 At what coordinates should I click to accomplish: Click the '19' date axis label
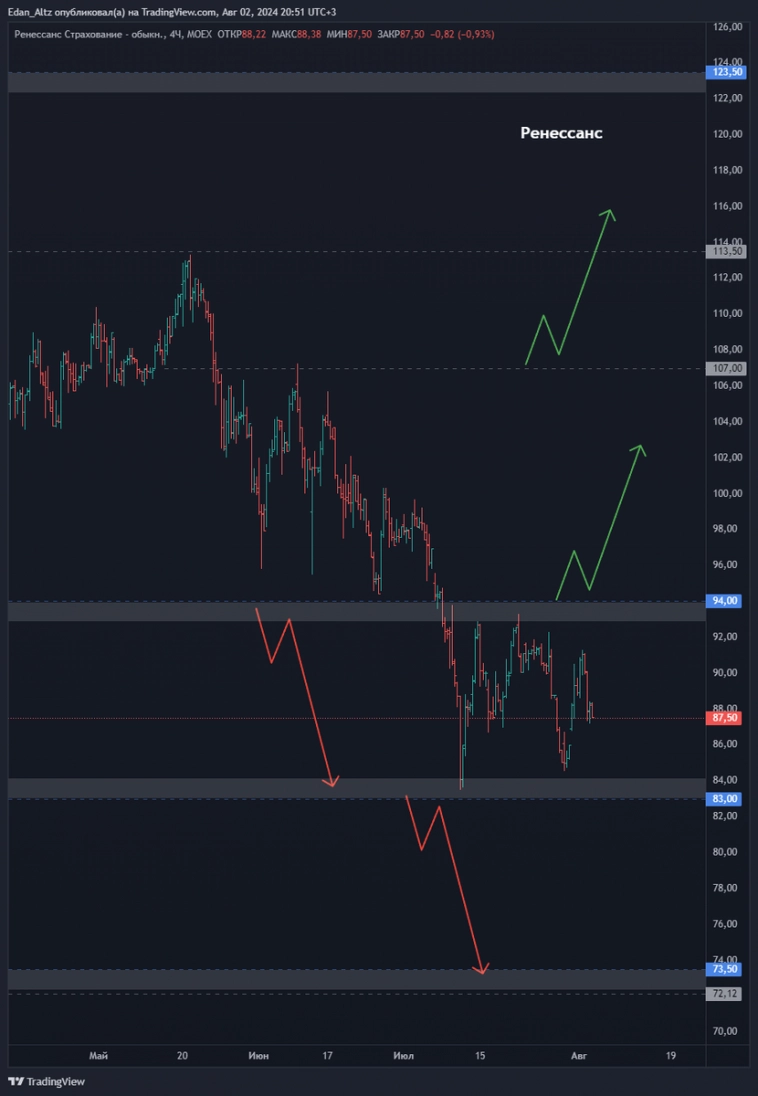click(x=671, y=1055)
